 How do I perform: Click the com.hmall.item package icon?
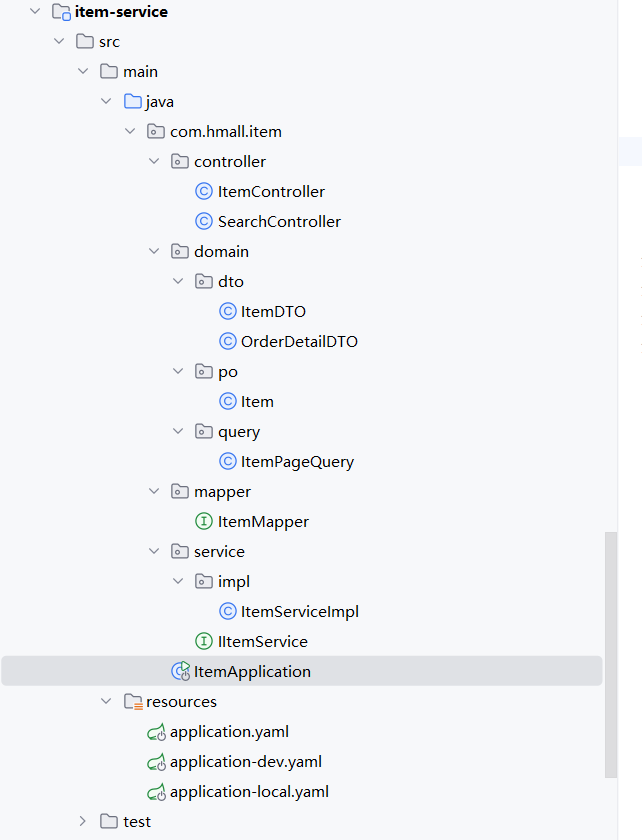pyautogui.click(x=156, y=131)
